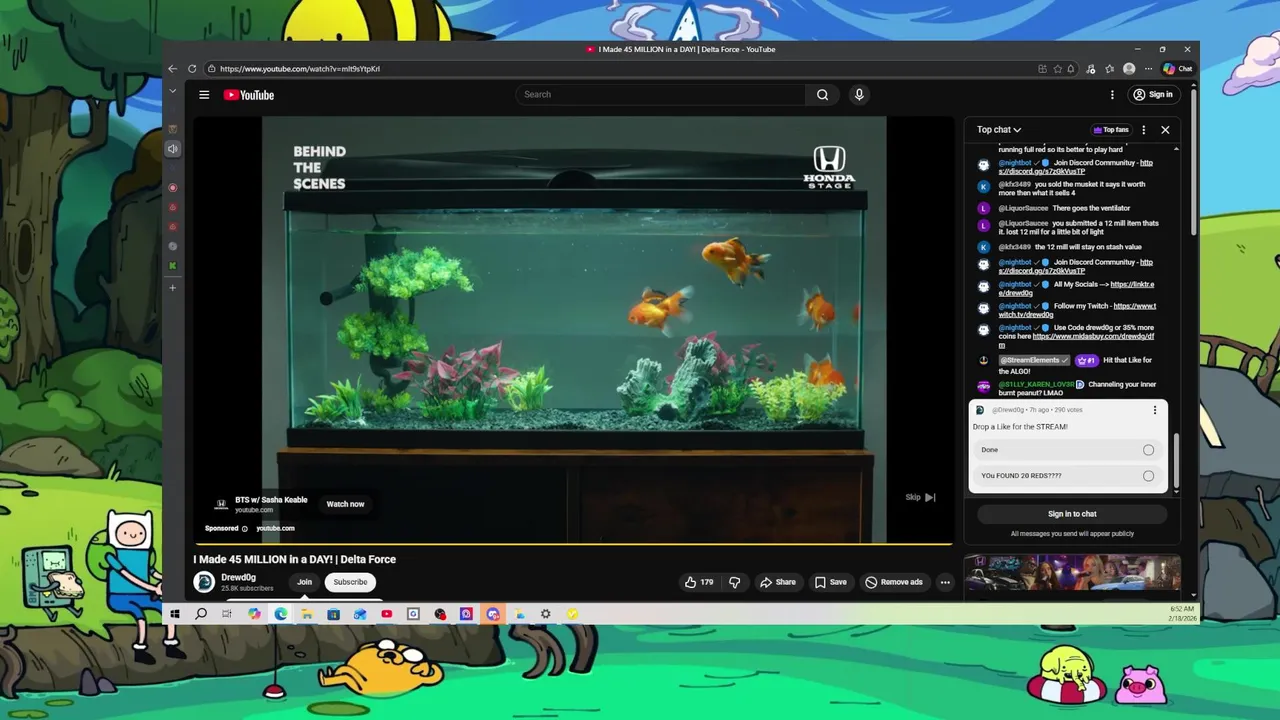
Task: Open Edge favorites list icon
Action: [1109, 69]
